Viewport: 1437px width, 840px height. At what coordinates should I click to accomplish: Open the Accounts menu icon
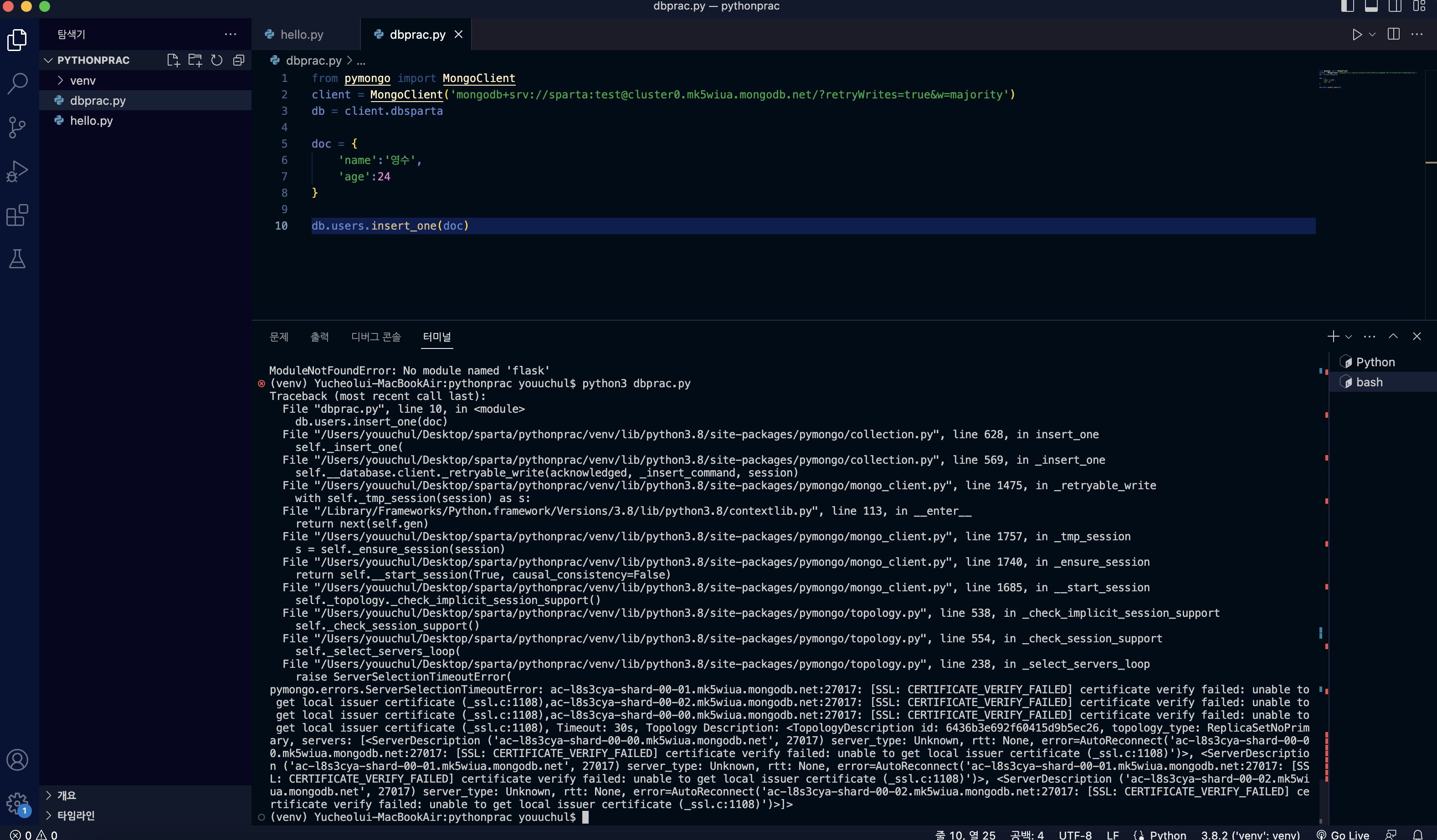point(17,759)
